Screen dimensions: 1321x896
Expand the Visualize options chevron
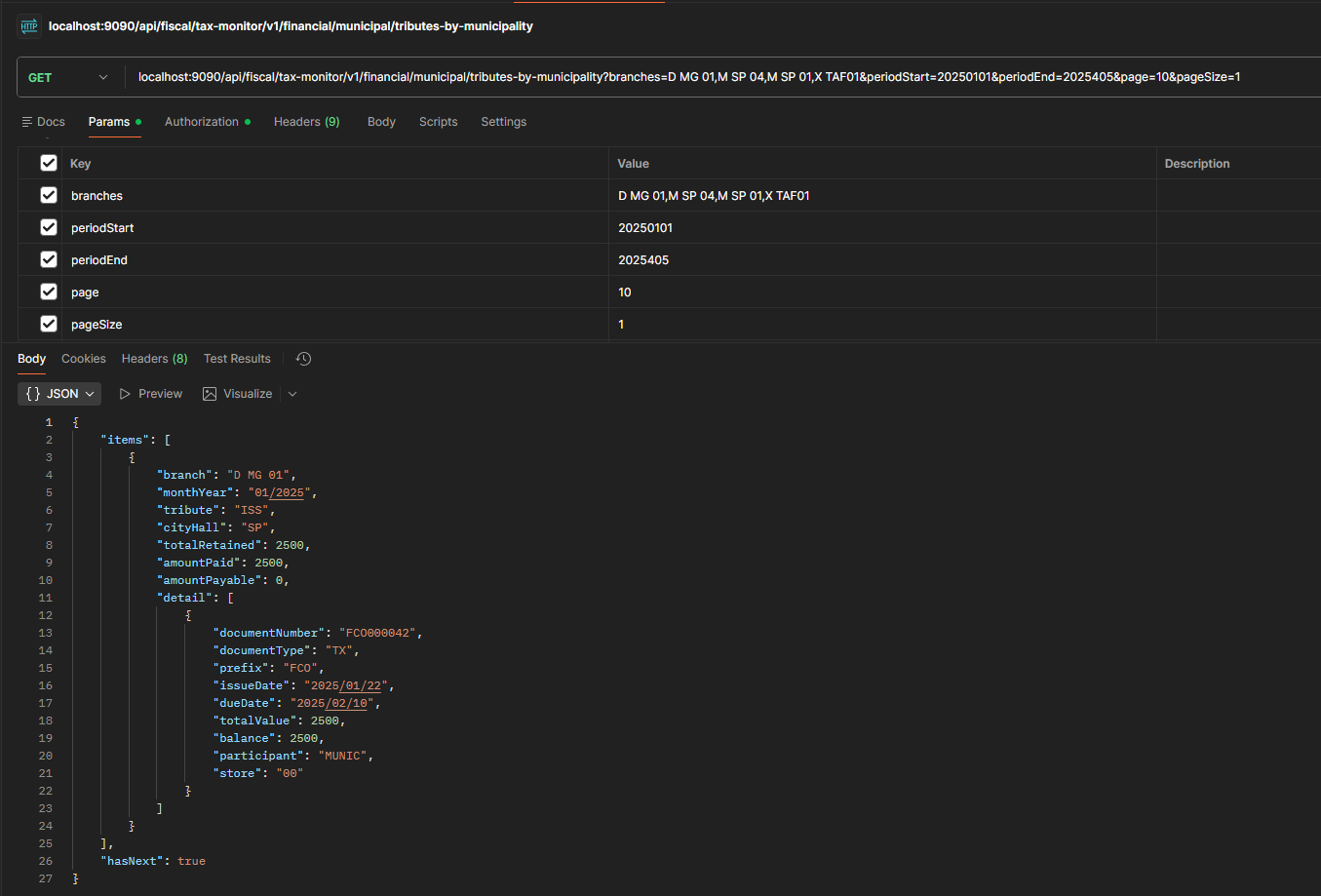pyautogui.click(x=292, y=394)
